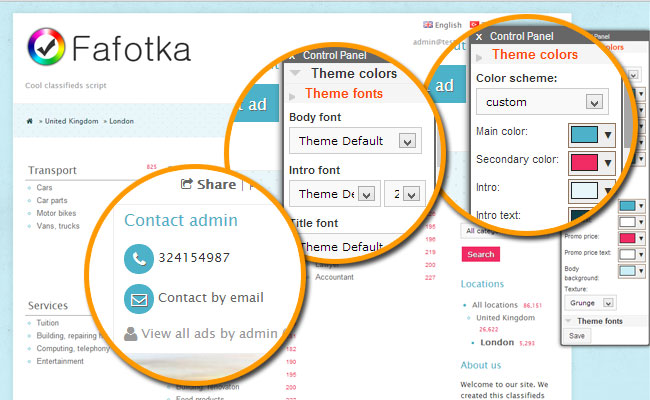The image size is (650, 400).
Task: Click the envelope icon for email contact
Action: coord(139,299)
